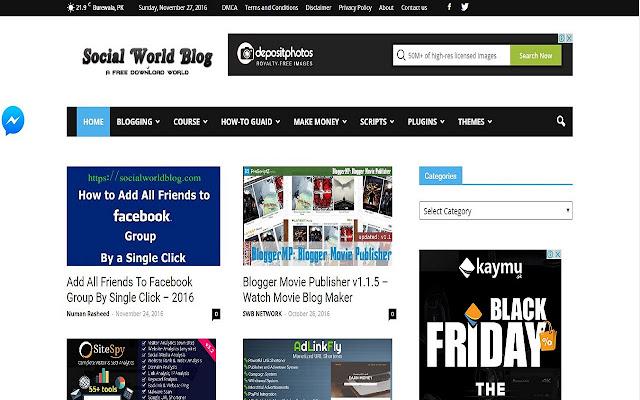The width and height of the screenshot is (640, 400).
Task: Close the kaymu Black Friday ad
Action: (x=558, y=254)
